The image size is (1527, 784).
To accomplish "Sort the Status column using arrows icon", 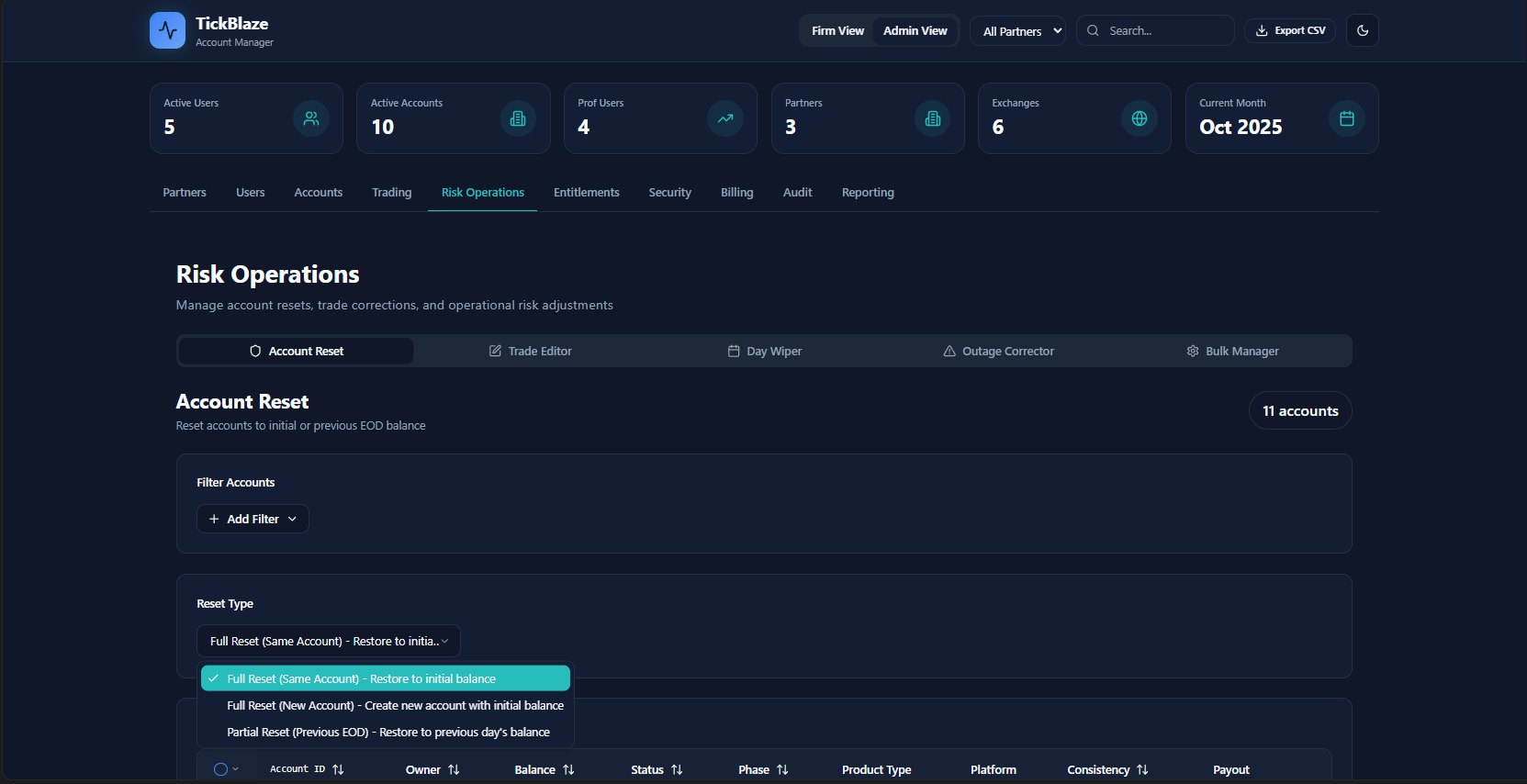I will pyautogui.click(x=677, y=769).
